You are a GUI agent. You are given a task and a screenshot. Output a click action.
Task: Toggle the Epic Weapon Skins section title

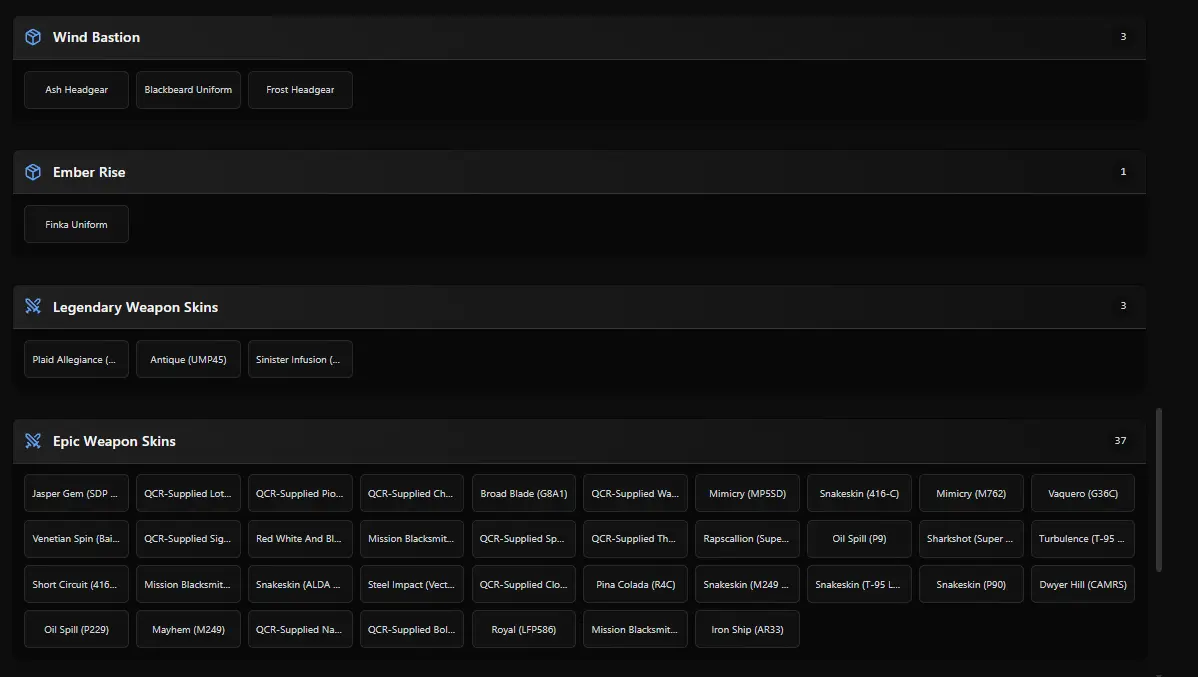click(x=114, y=441)
